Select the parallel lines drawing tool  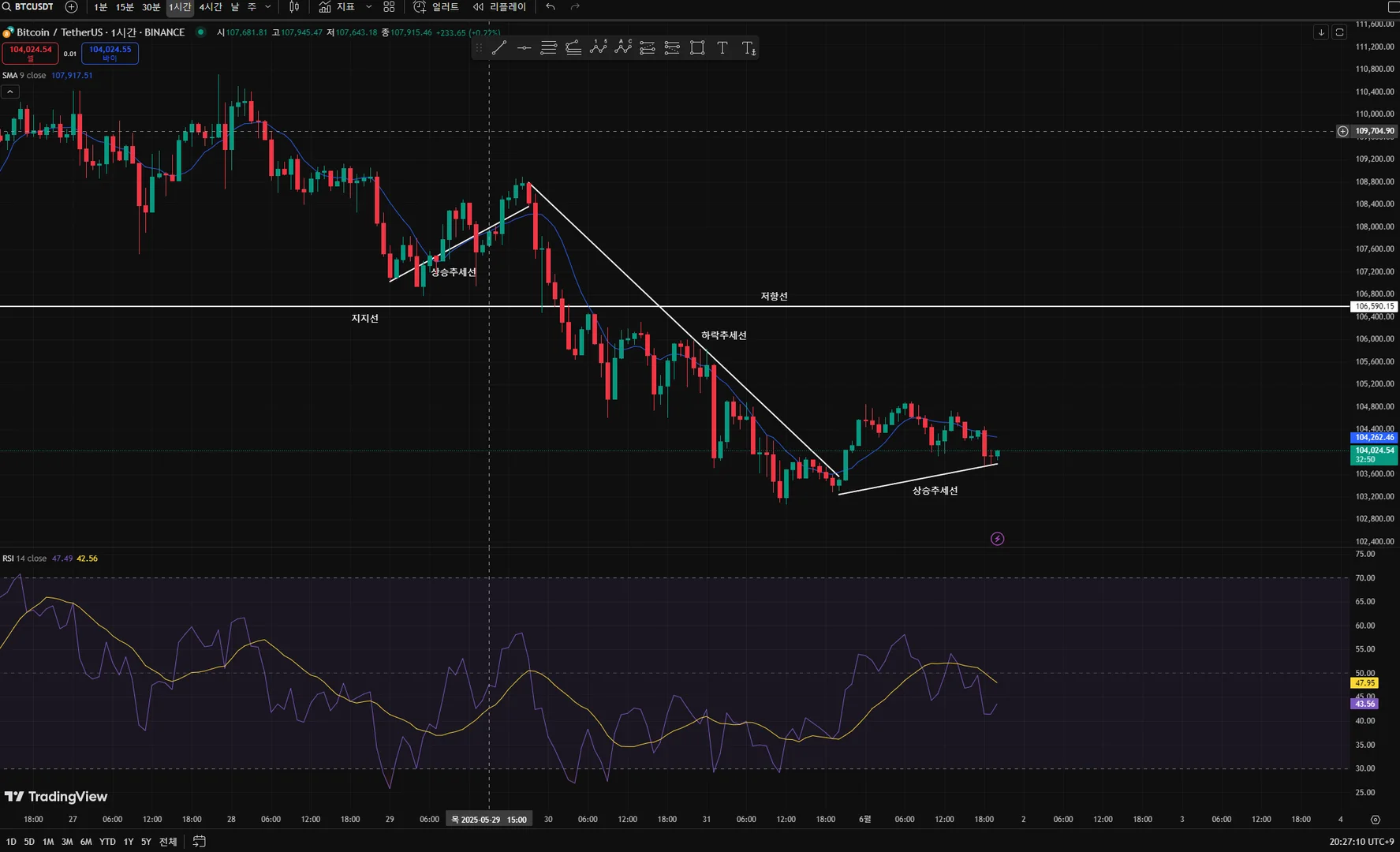[x=549, y=48]
